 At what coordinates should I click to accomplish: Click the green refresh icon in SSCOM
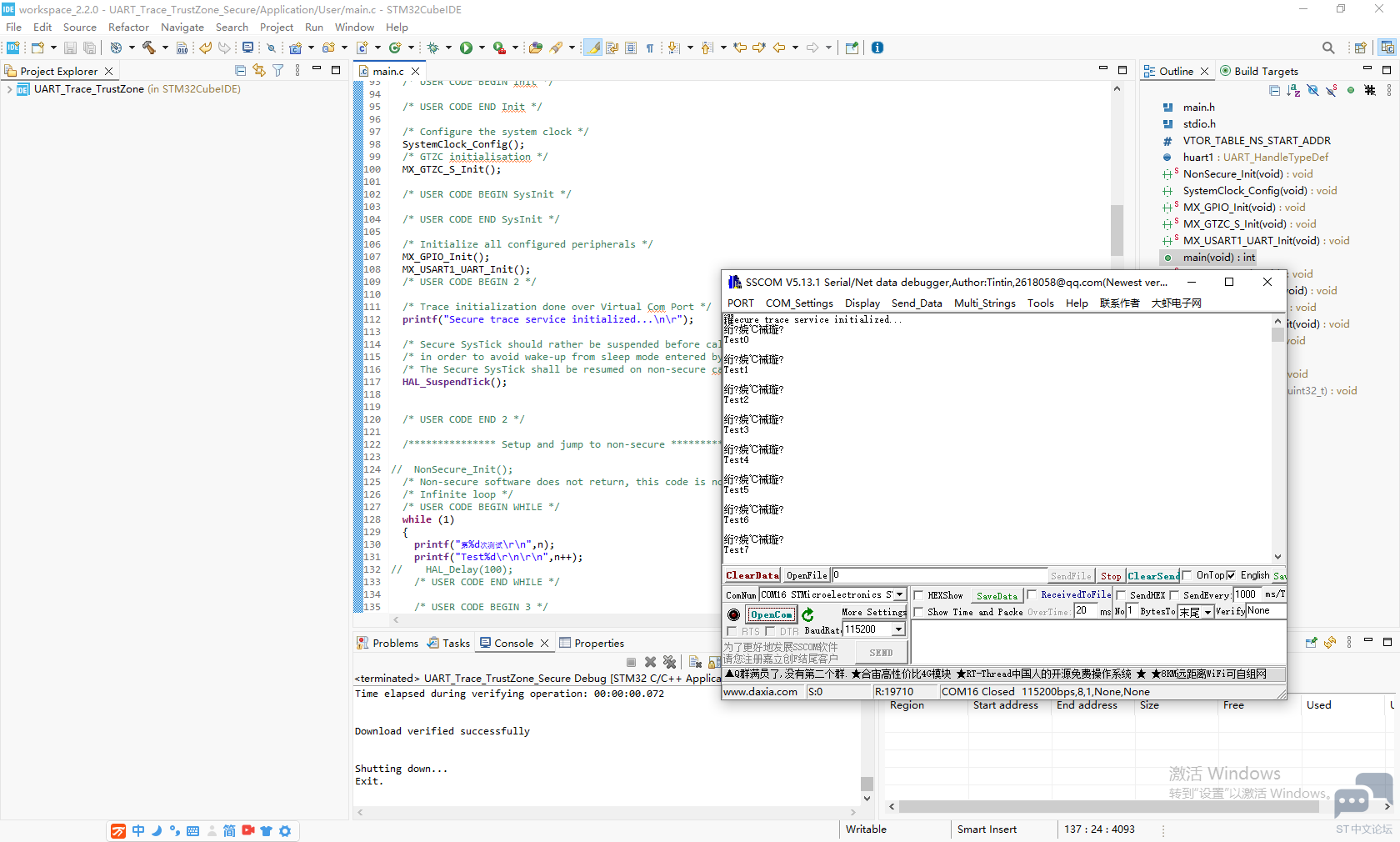coord(807,614)
